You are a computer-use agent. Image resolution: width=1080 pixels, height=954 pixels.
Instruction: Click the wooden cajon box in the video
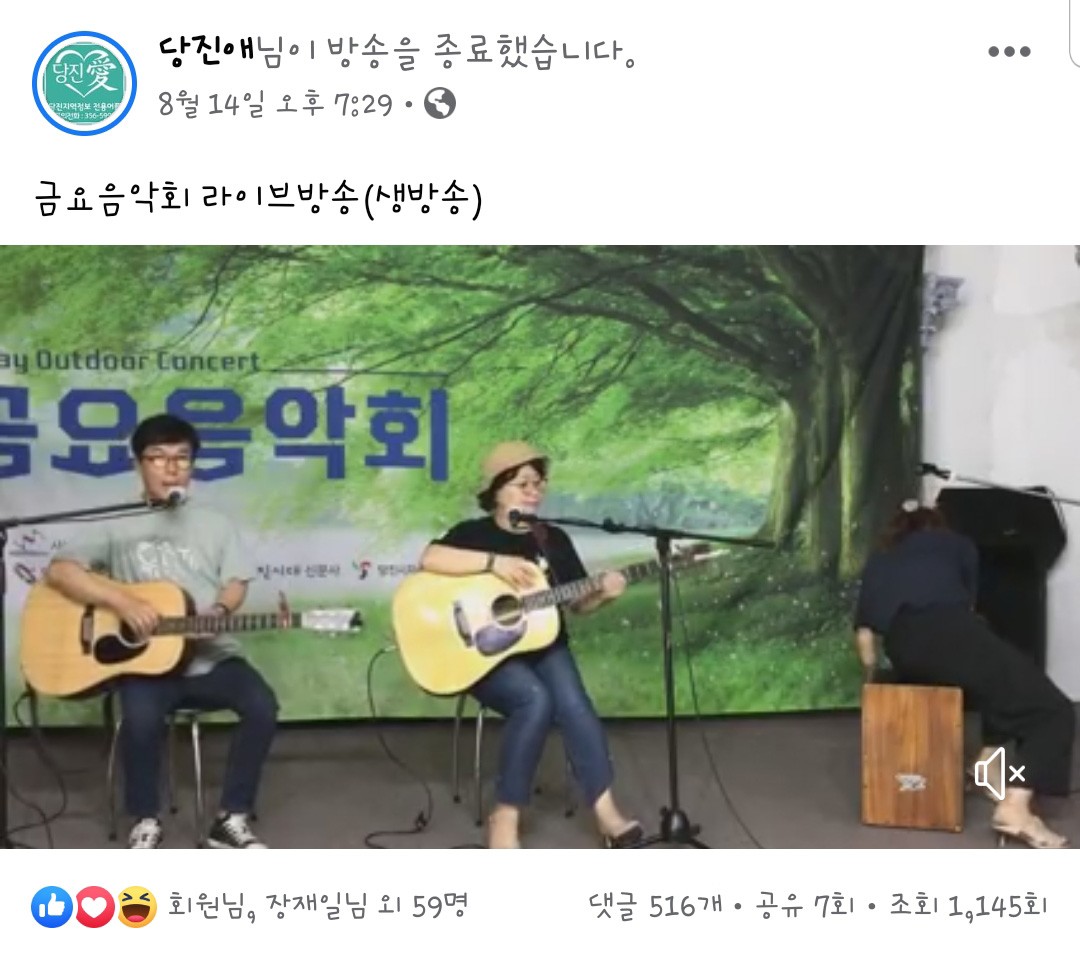pyautogui.click(x=912, y=758)
